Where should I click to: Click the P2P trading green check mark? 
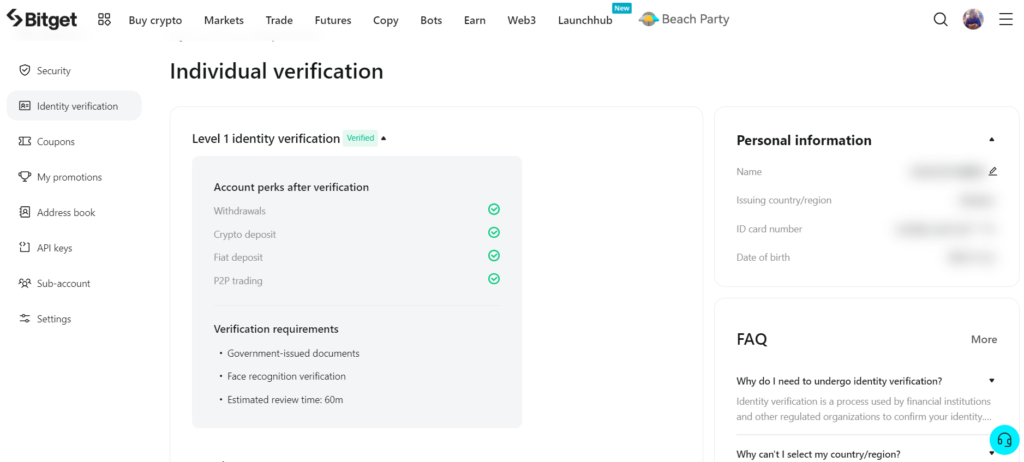pos(494,279)
